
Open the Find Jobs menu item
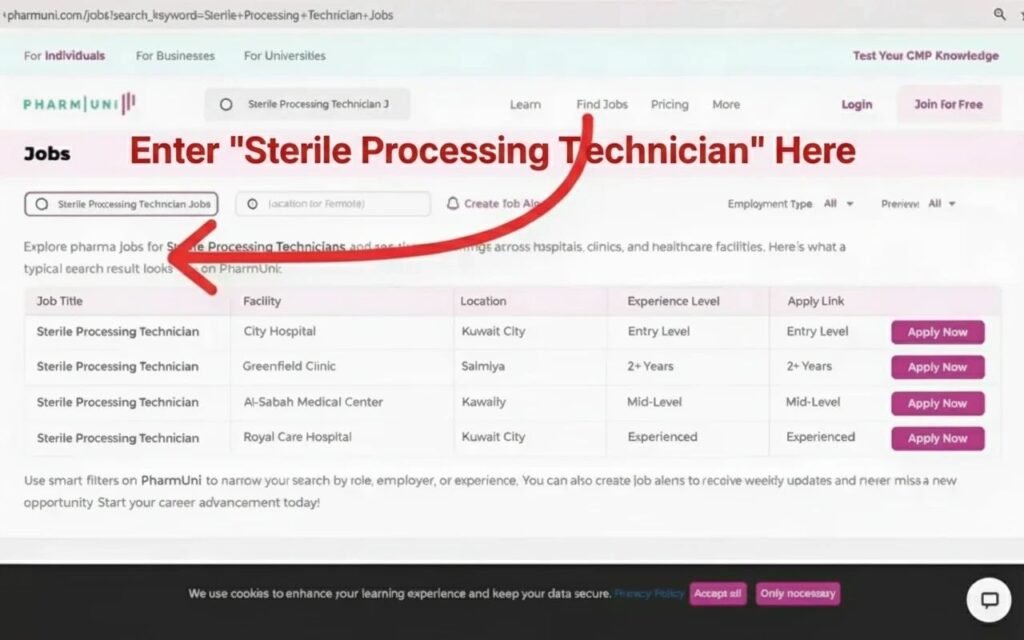(602, 104)
